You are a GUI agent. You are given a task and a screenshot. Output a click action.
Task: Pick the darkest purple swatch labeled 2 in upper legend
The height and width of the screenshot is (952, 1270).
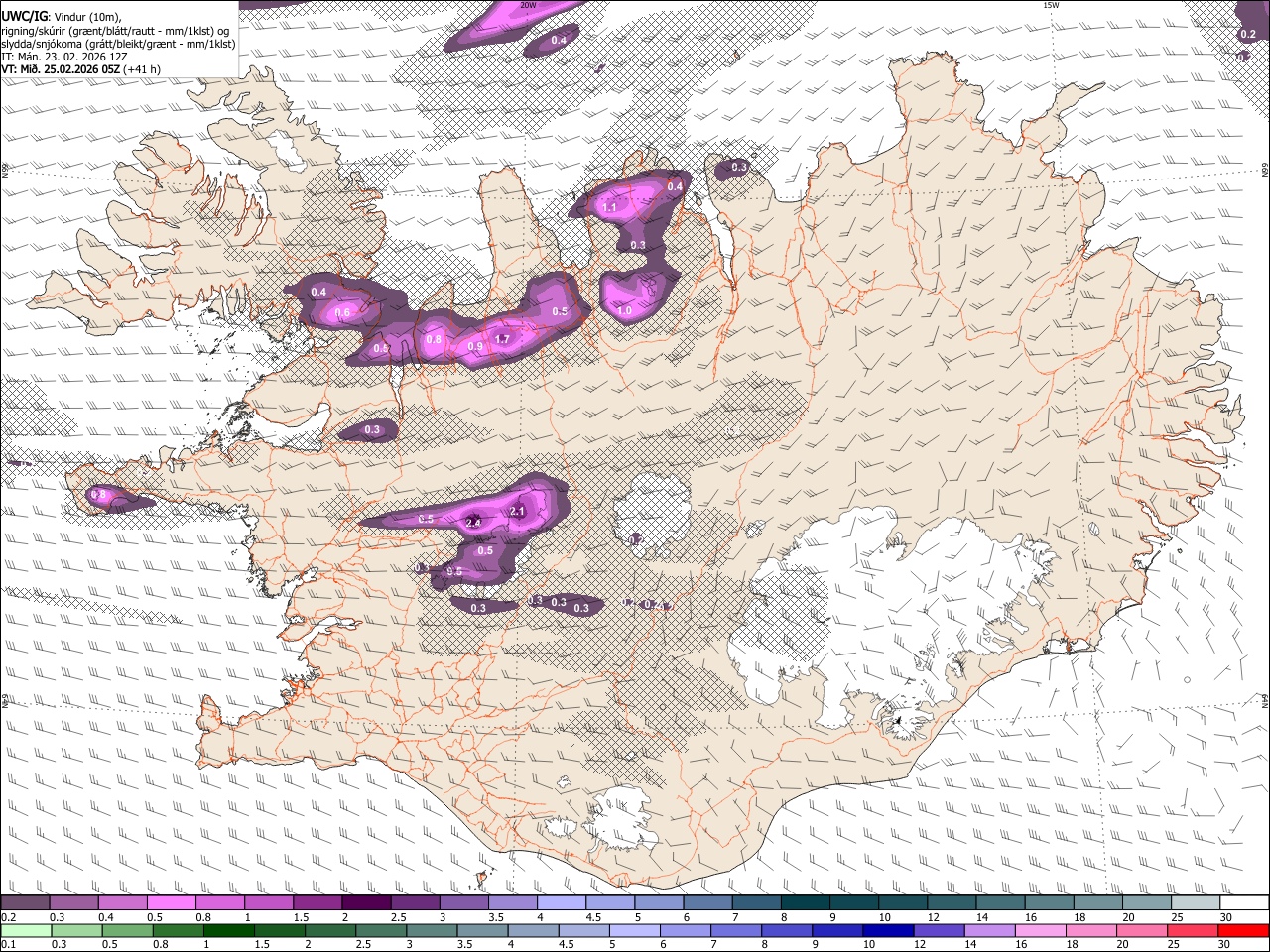366,903
